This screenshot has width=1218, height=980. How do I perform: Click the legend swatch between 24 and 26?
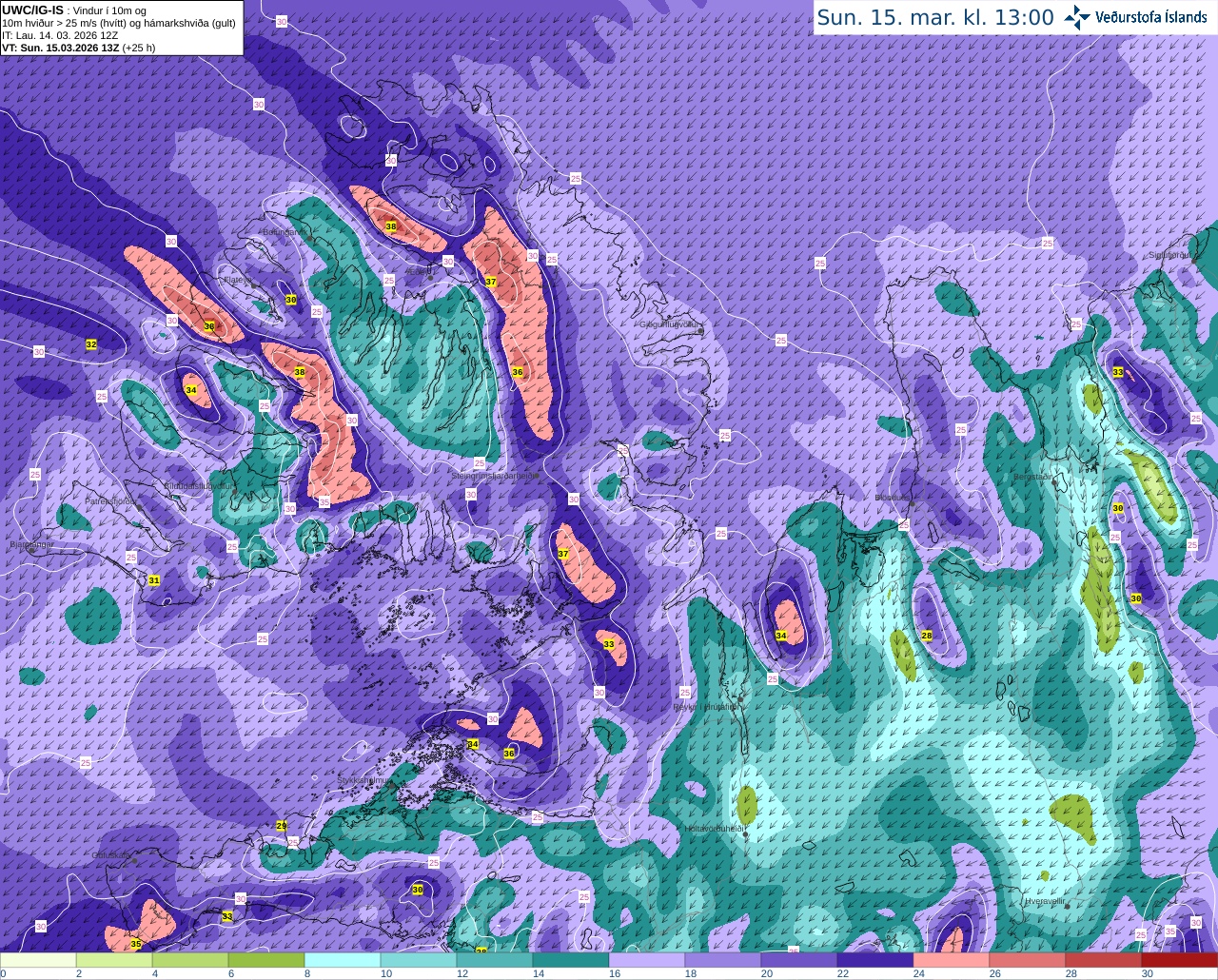(952, 960)
